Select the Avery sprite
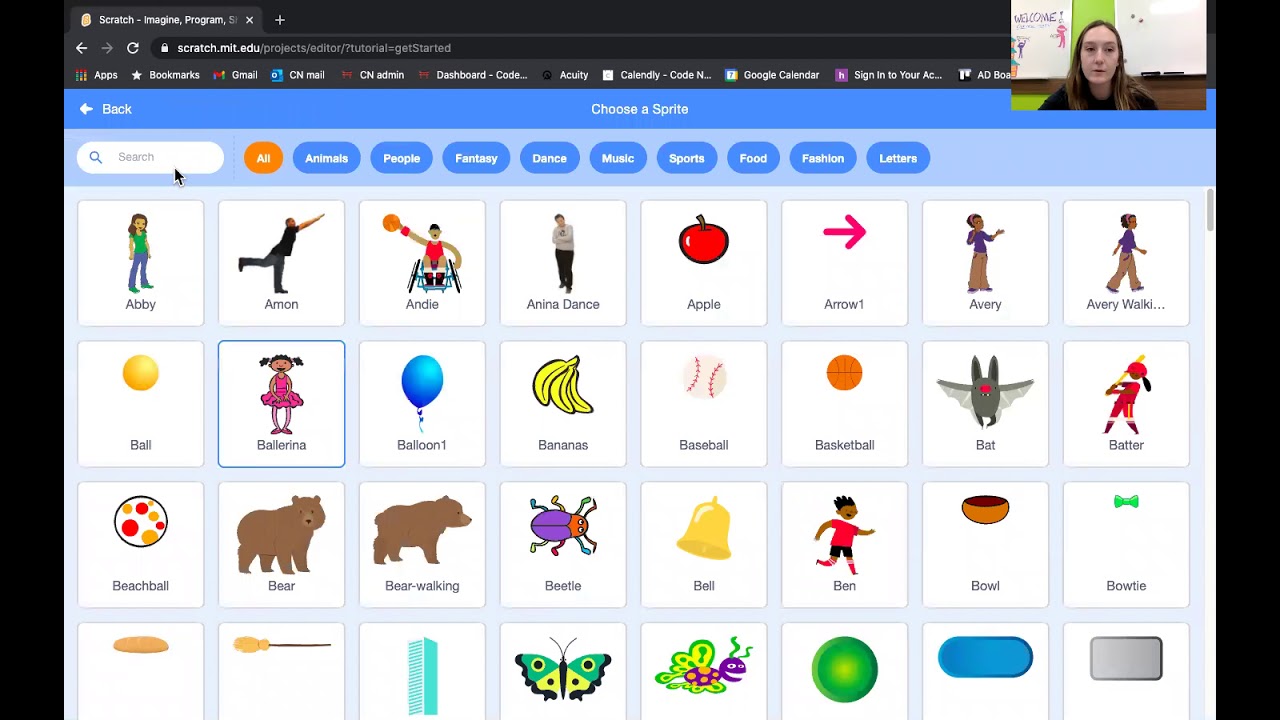1280x720 pixels. pyautogui.click(x=985, y=263)
